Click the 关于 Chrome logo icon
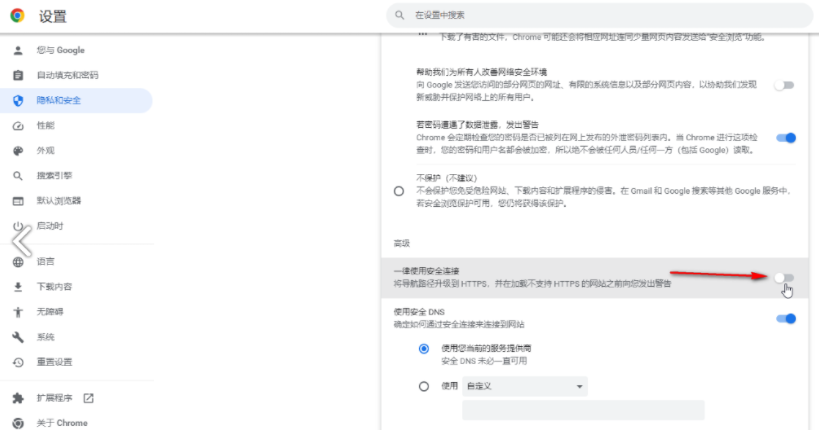Screen dimensions: 819x430 (18, 423)
